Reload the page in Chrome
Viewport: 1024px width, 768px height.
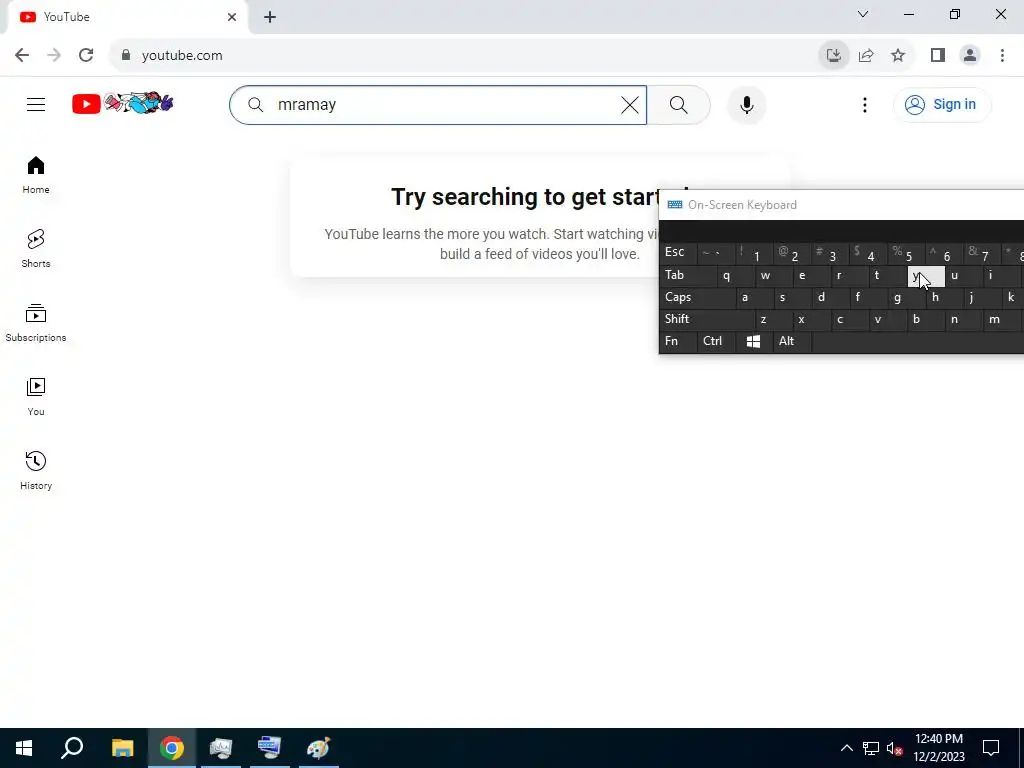coord(86,56)
